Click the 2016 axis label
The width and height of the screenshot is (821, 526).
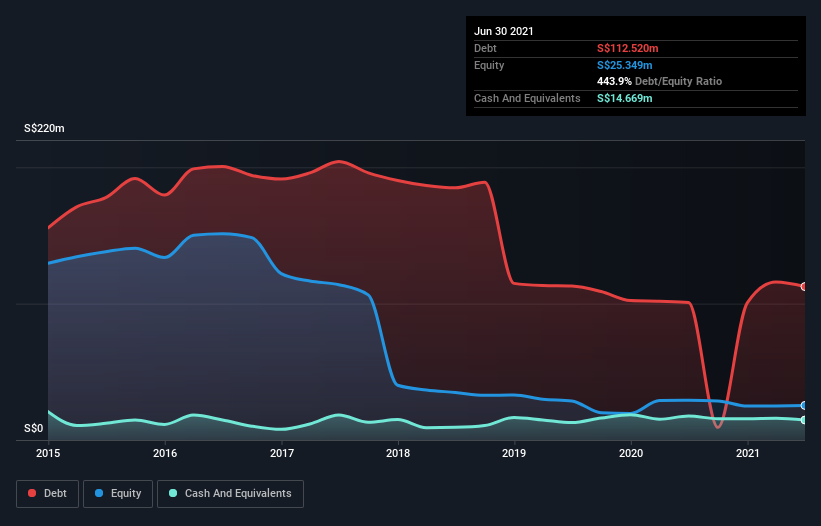pos(165,453)
